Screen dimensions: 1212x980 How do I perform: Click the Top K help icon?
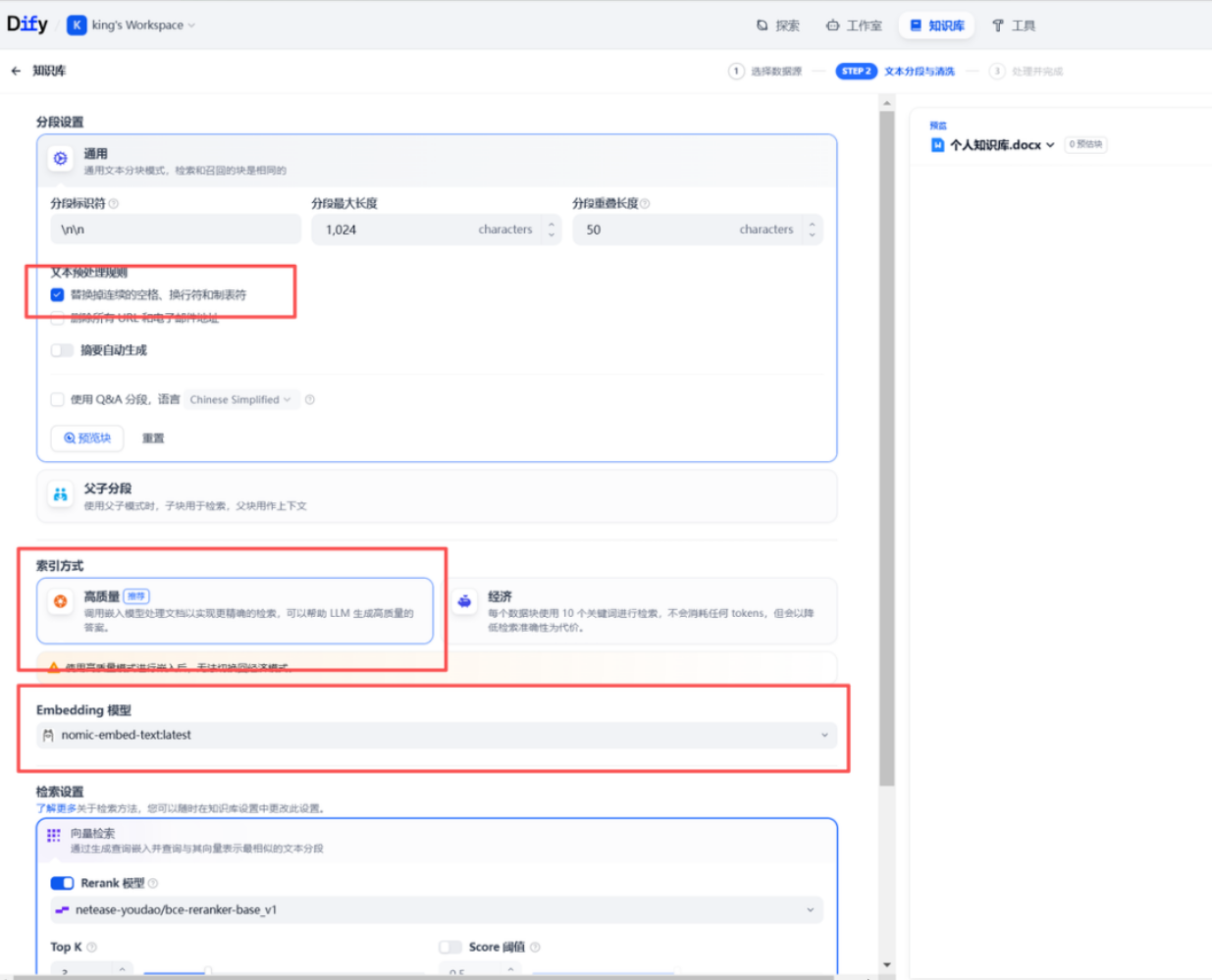[91, 948]
